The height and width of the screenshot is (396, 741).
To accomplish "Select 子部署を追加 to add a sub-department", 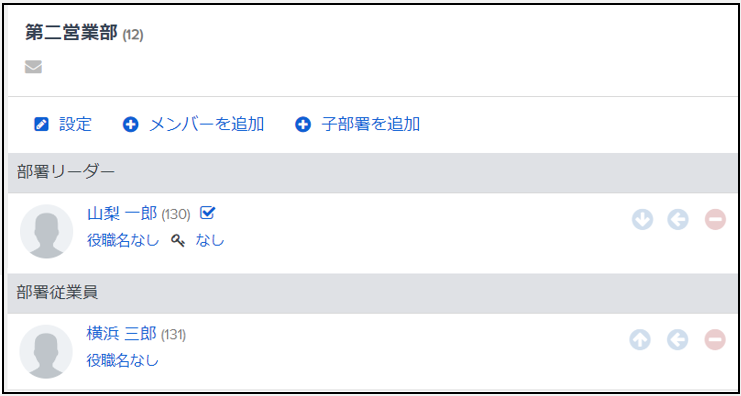I will 371,124.
